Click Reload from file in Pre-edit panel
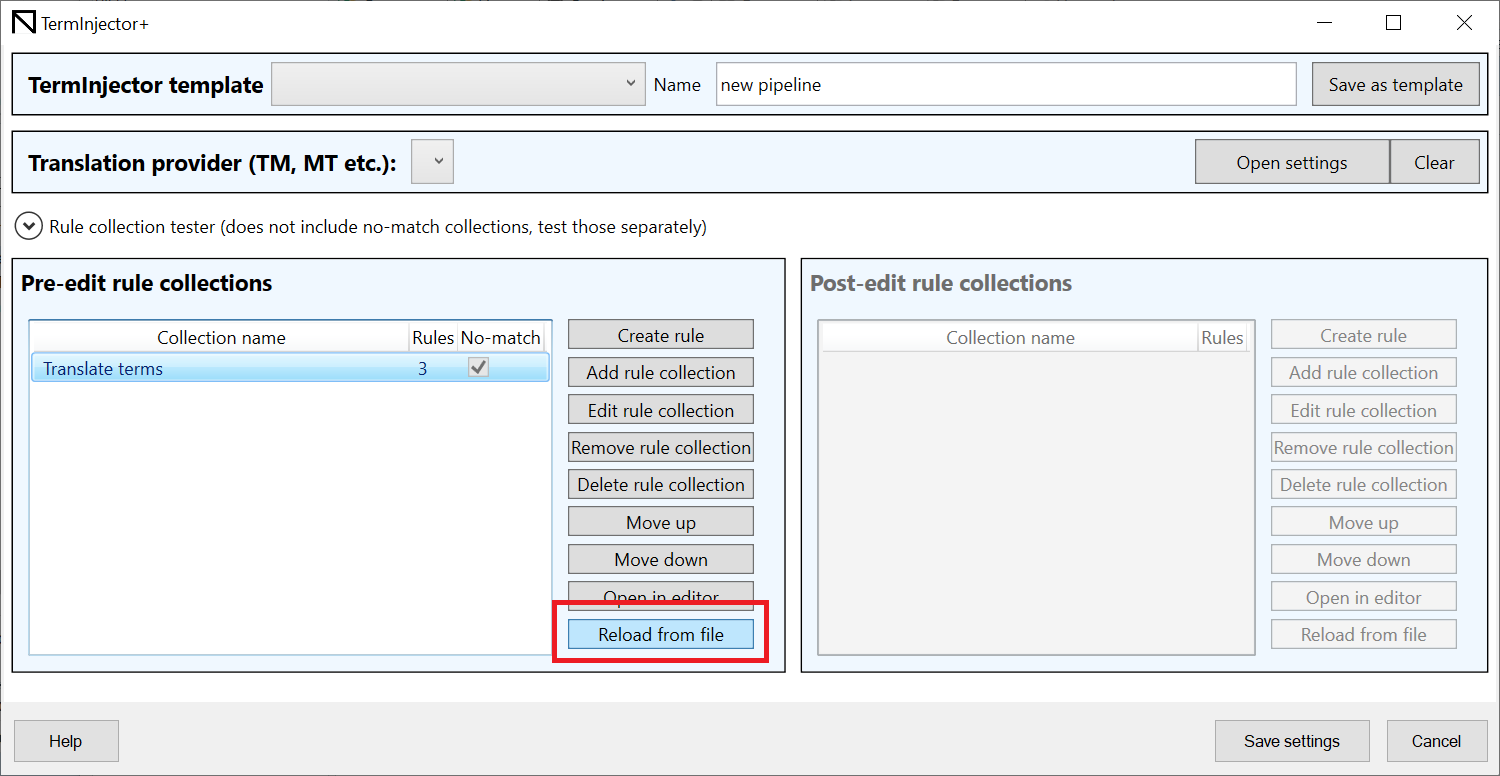 click(660, 634)
